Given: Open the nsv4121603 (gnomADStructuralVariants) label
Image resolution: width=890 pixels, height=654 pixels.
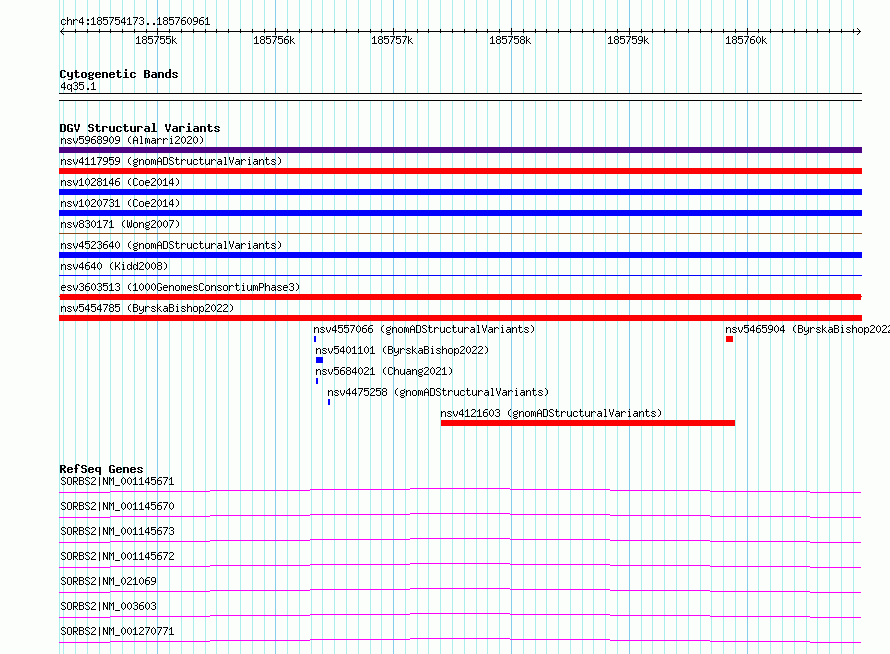Looking at the screenshot, I should pyautogui.click(x=551, y=413).
